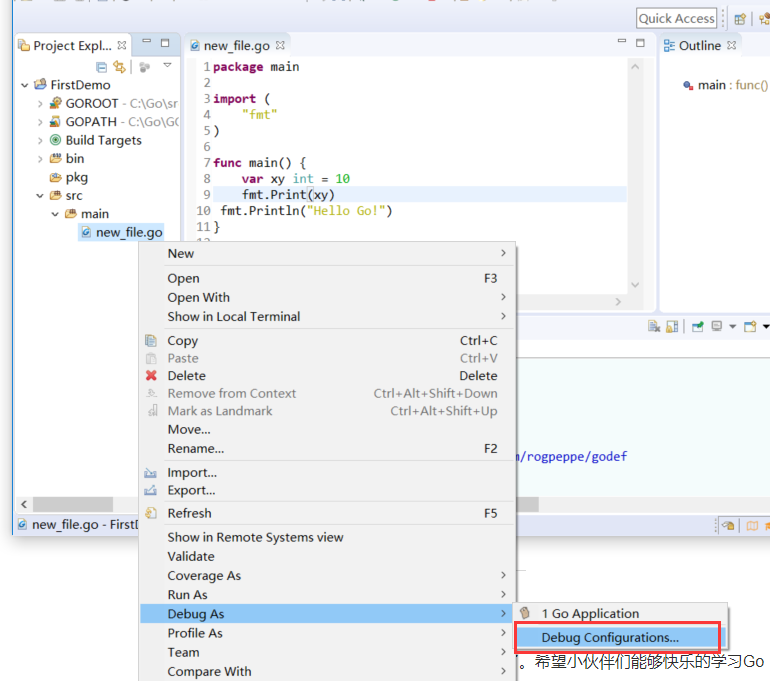Choose Delete from context menu
This screenshot has height=681, width=770.
(x=328, y=376)
